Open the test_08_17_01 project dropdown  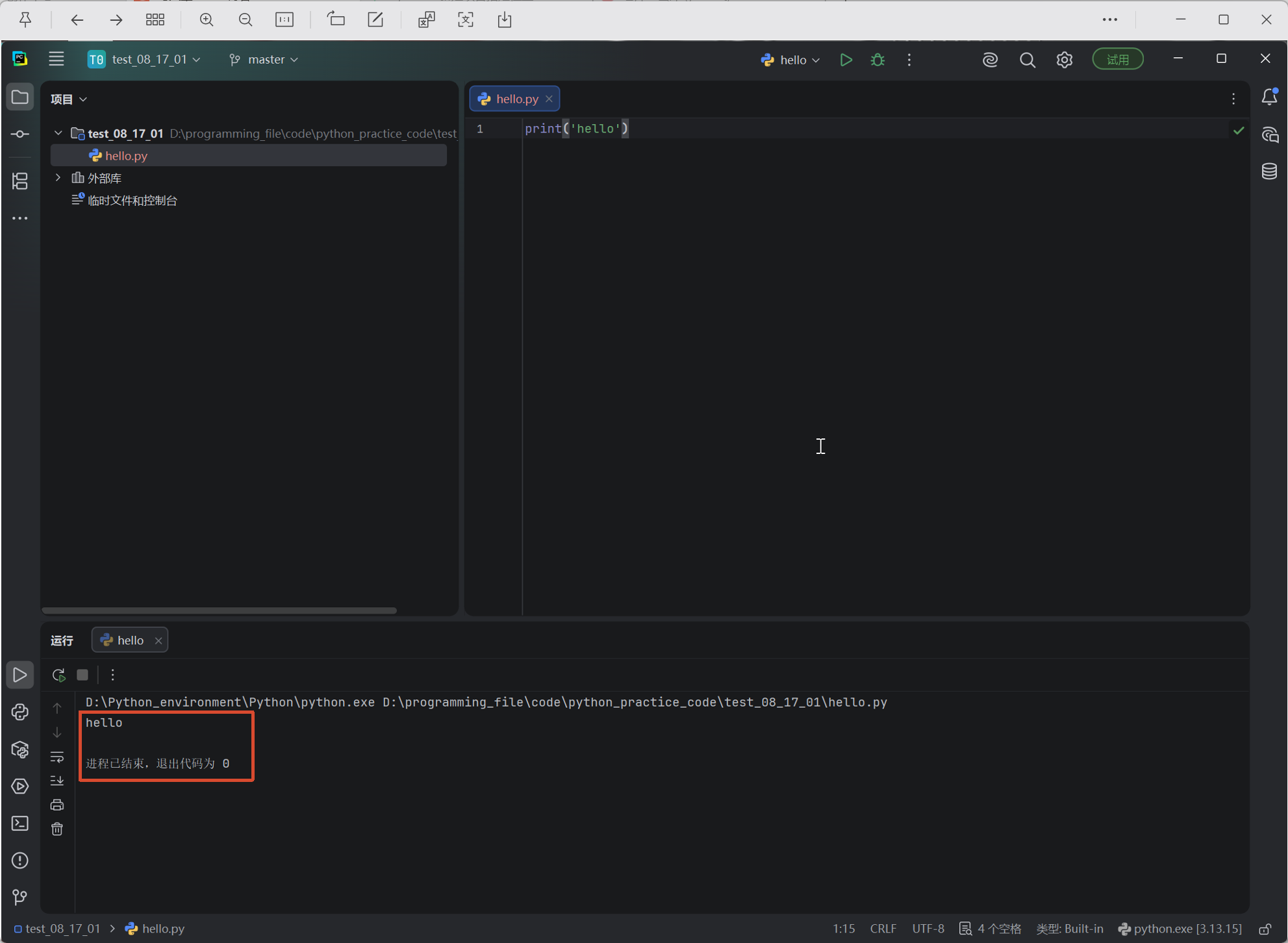[144, 59]
